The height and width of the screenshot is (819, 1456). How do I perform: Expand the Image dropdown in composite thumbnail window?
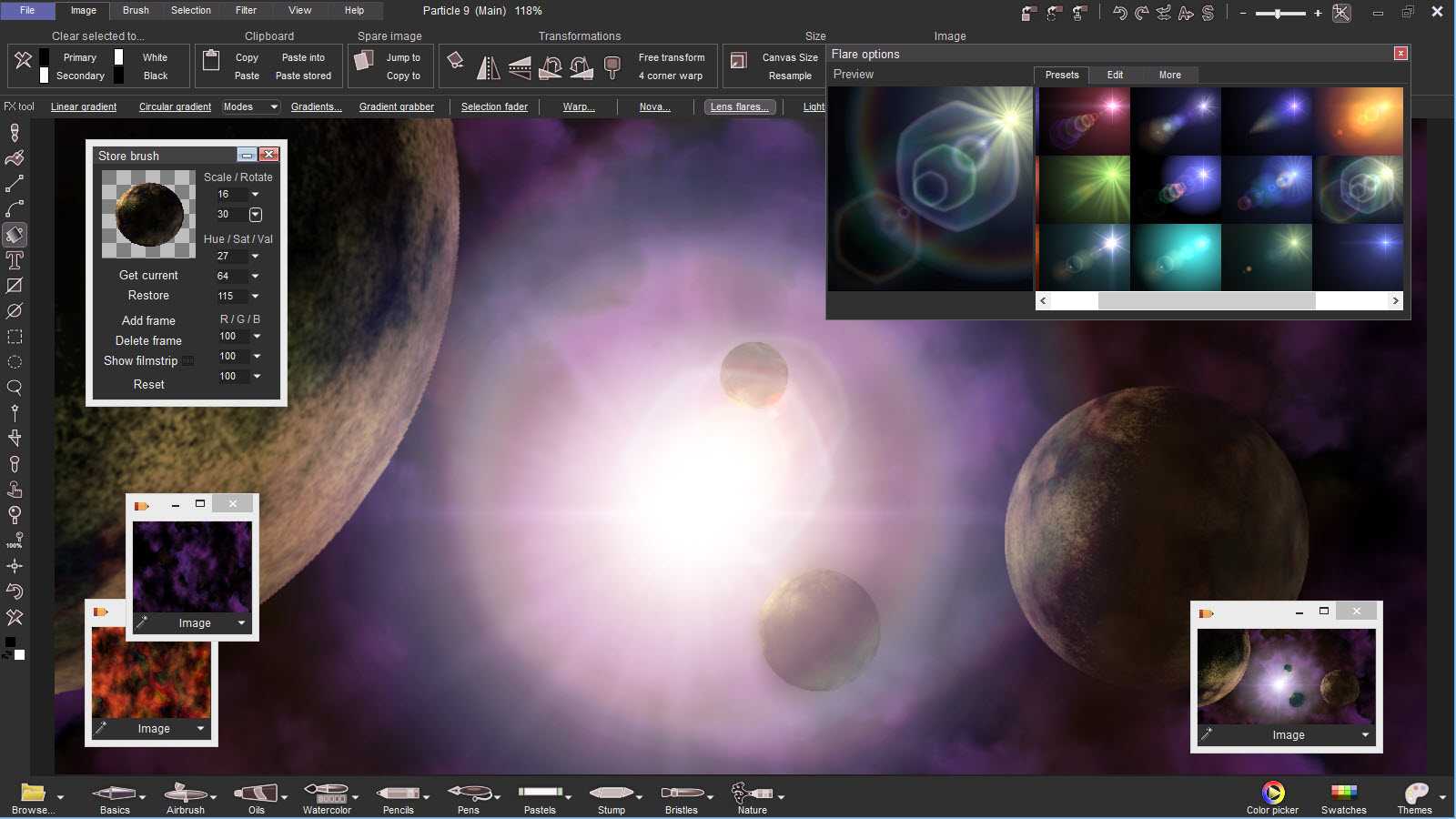[1365, 735]
